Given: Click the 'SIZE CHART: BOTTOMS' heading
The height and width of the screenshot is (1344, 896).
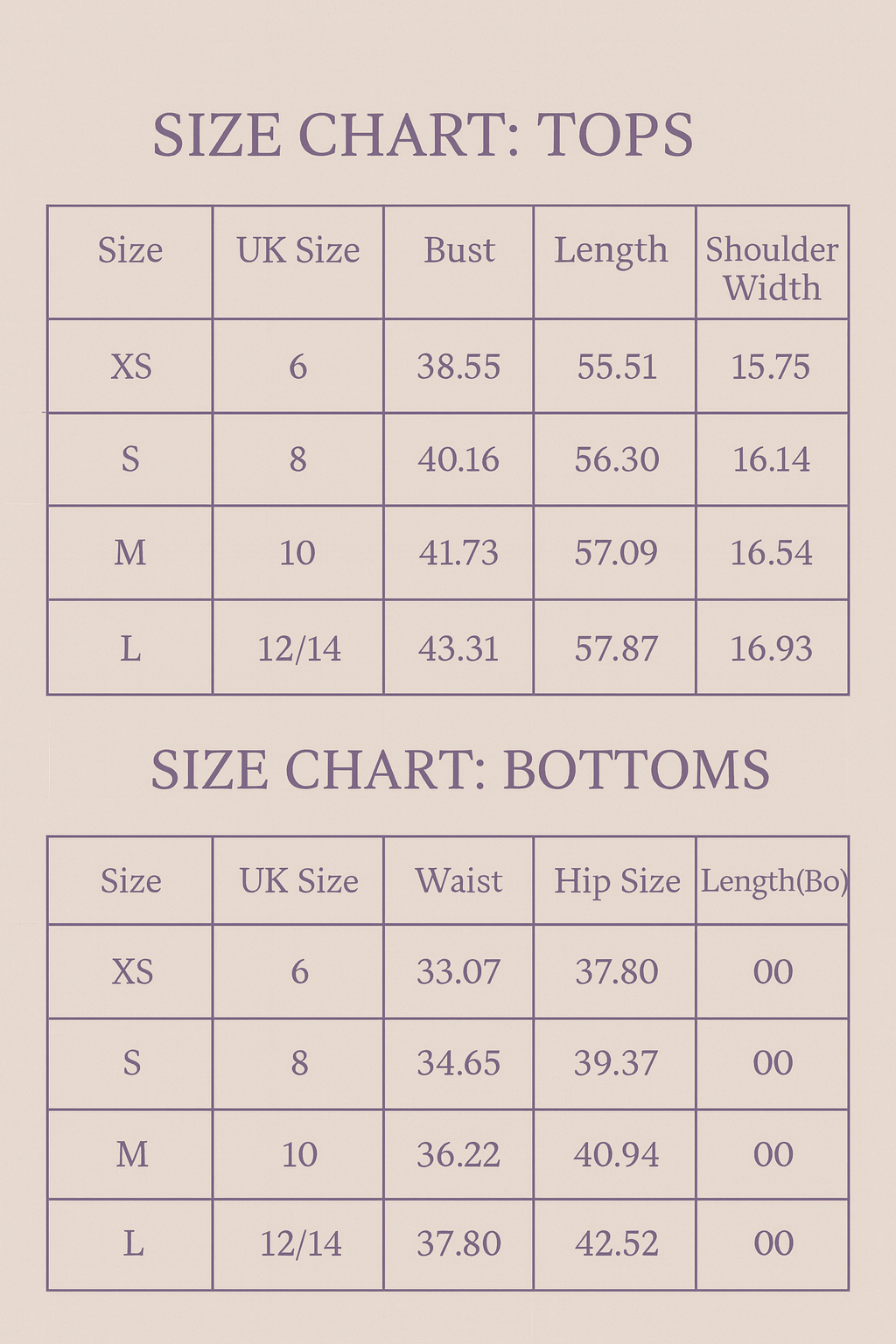Looking at the screenshot, I should pos(460,770).
